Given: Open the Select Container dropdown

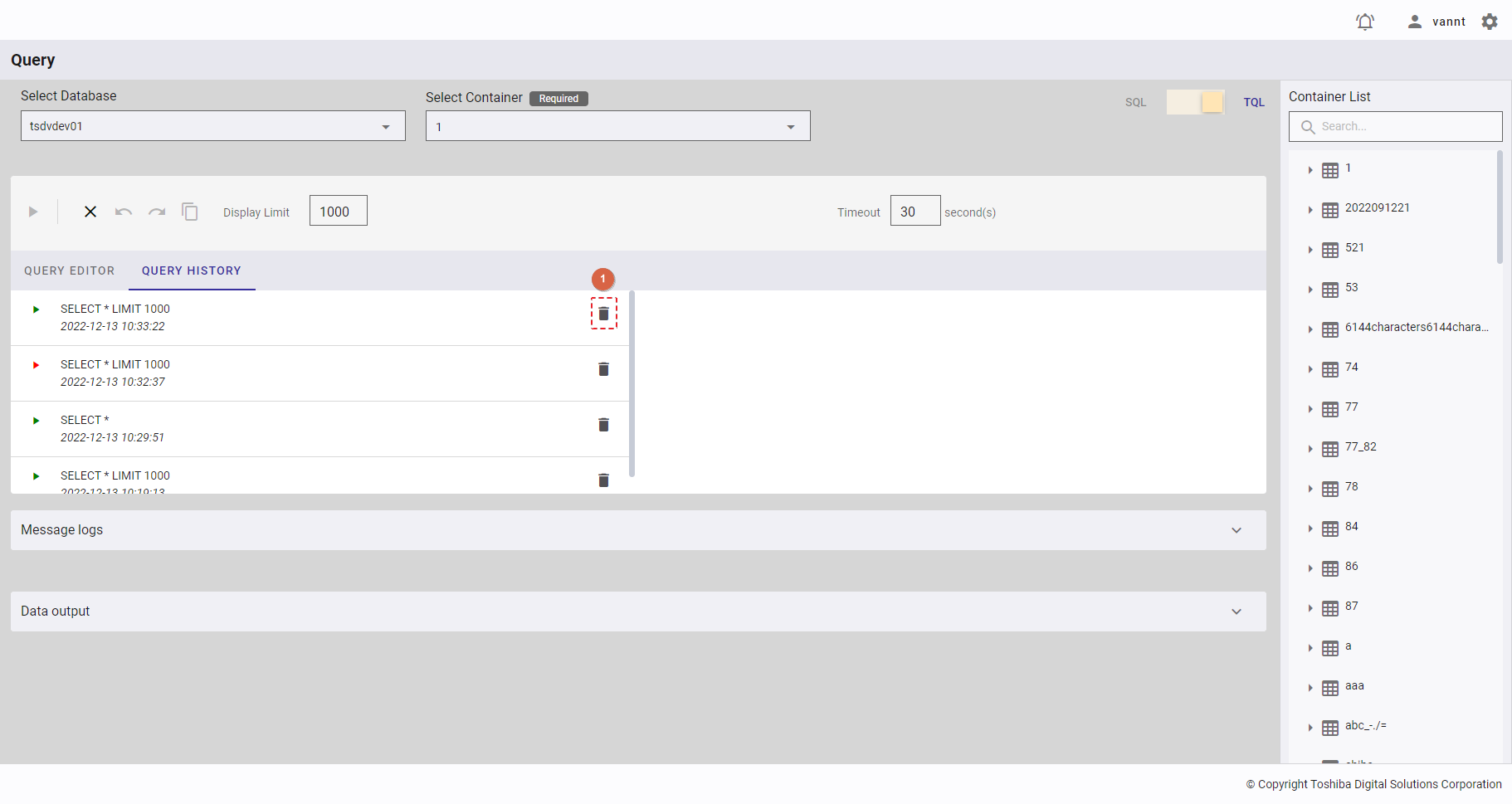Looking at the screenshot, I should [x=617, y=126].
